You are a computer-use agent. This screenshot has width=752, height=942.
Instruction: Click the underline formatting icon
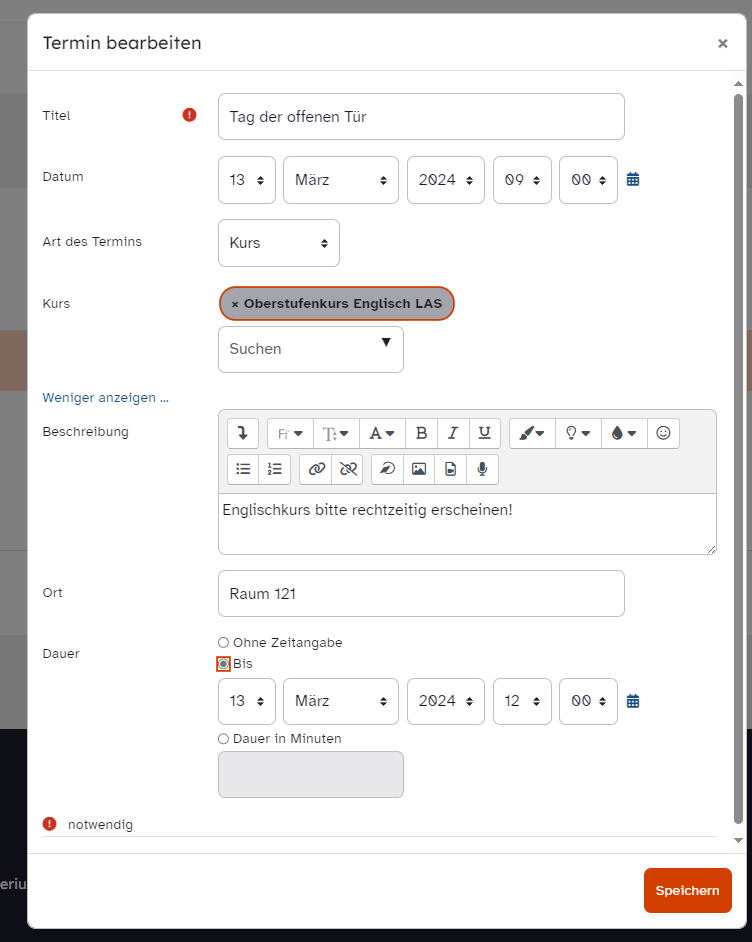coord(484,433)
